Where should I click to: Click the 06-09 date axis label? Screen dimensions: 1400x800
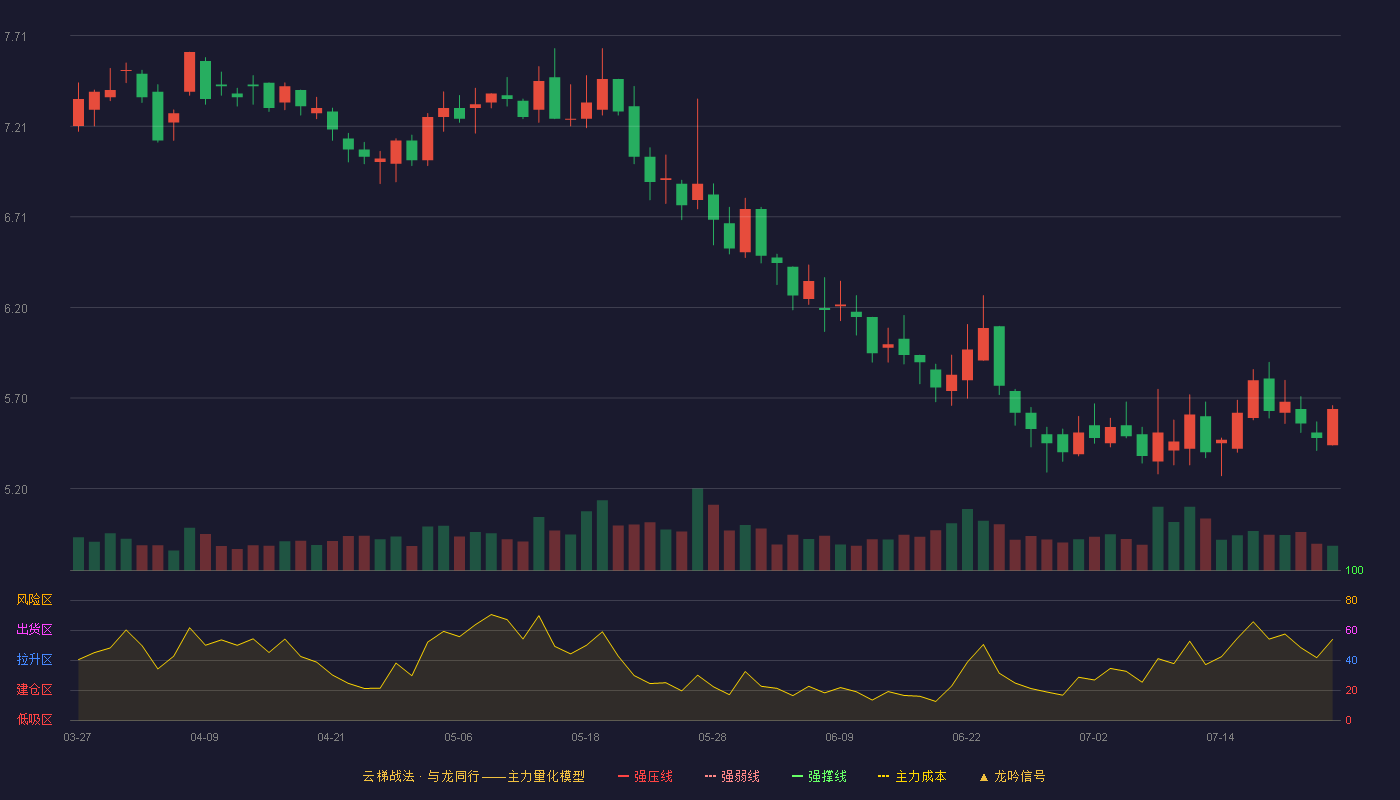839,737
